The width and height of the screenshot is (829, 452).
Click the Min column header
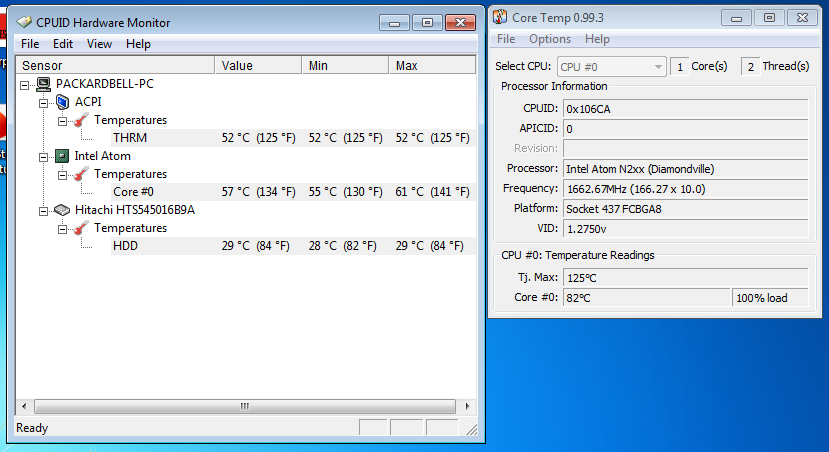pos(345,65)
